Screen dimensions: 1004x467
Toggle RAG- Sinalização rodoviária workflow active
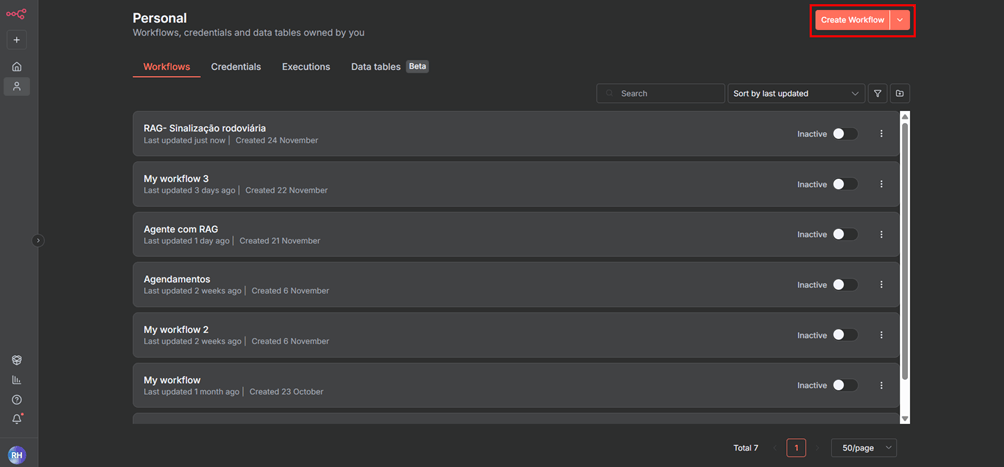click(x=845, y=134)
